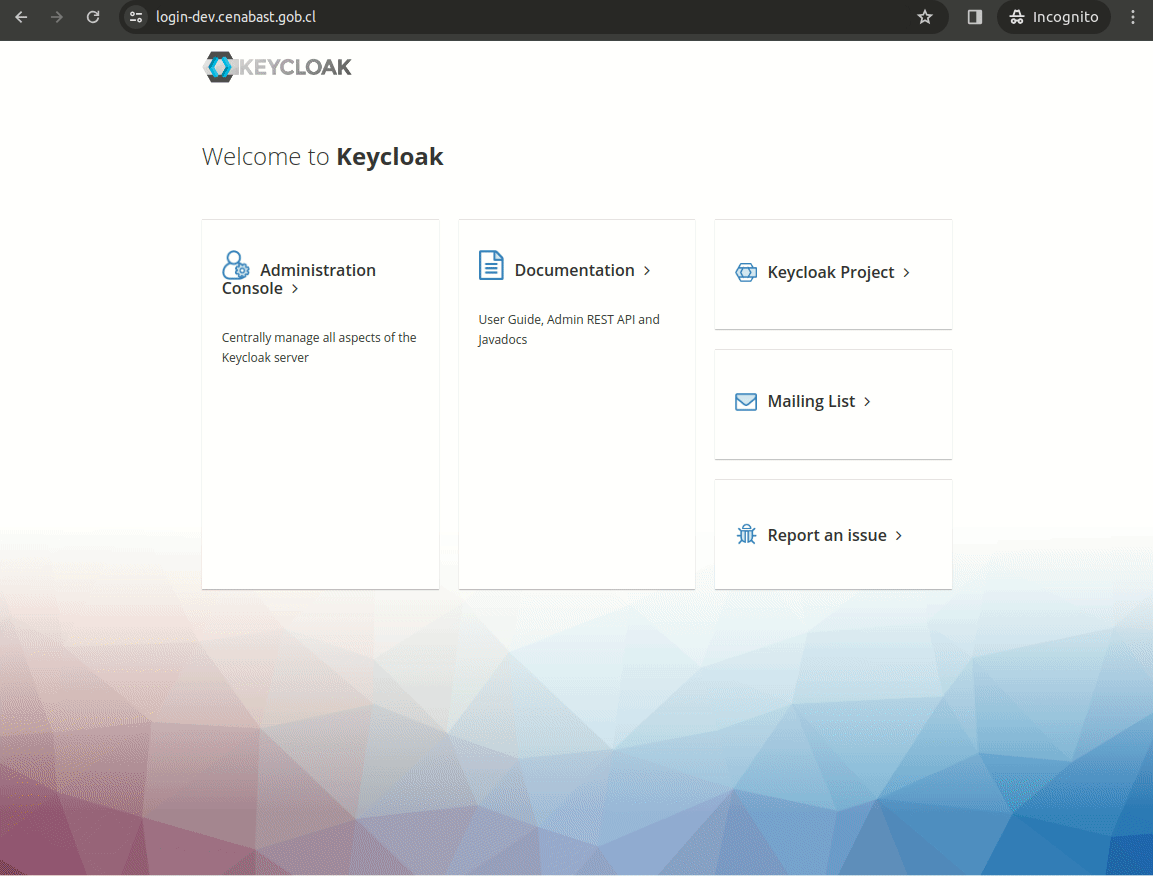1153x876 pixels.
Task: Open the Incognito profile icon
Action: (1019, 17)
